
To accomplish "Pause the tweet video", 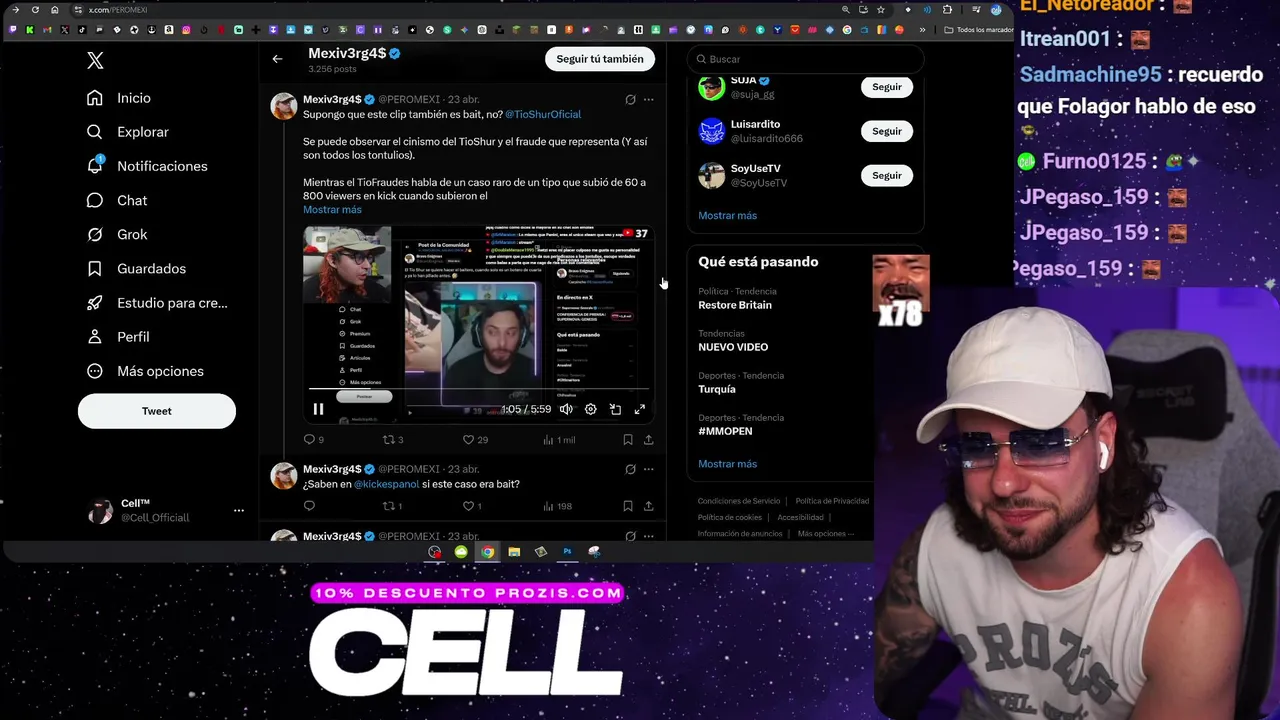I will (x=318, y=409).
